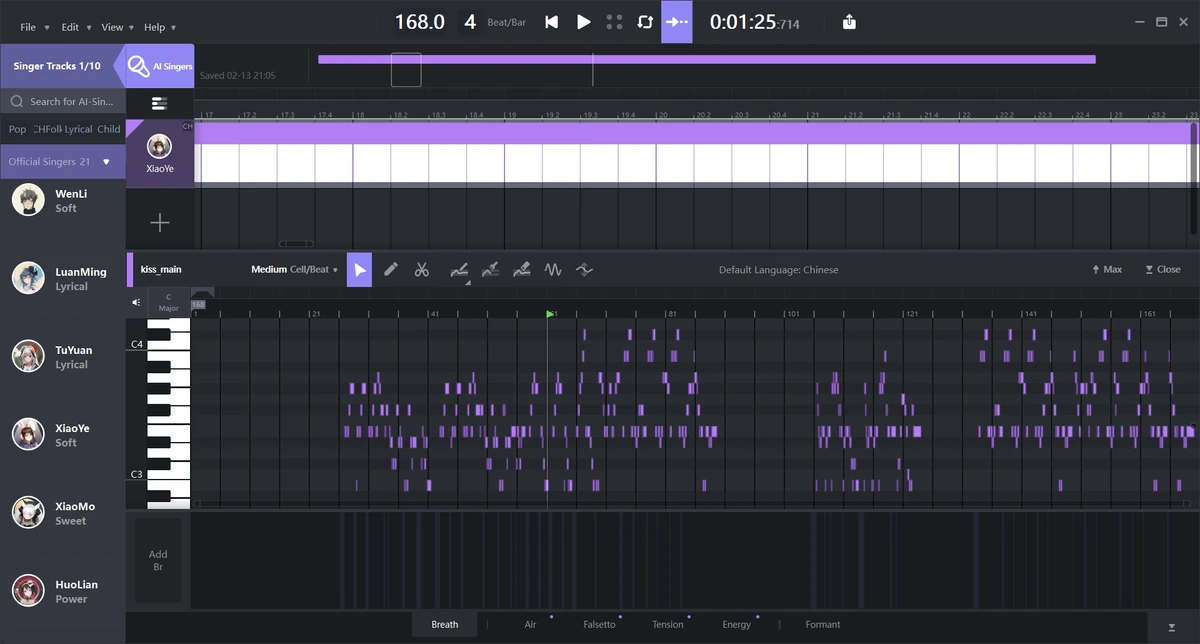Click the export/share icon in the transport bar
The height and width of the screenshot is (644, 1200).
[x=848, y=21]
